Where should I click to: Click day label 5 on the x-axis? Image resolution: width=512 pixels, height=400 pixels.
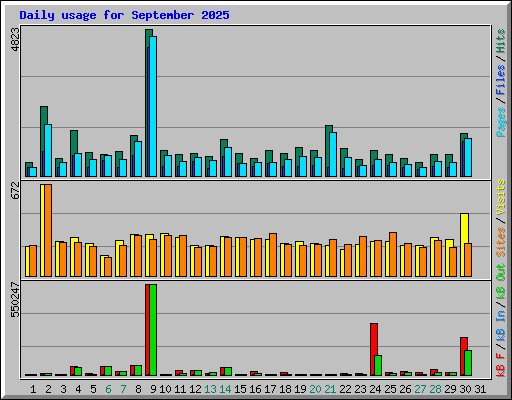coord(93,389)
